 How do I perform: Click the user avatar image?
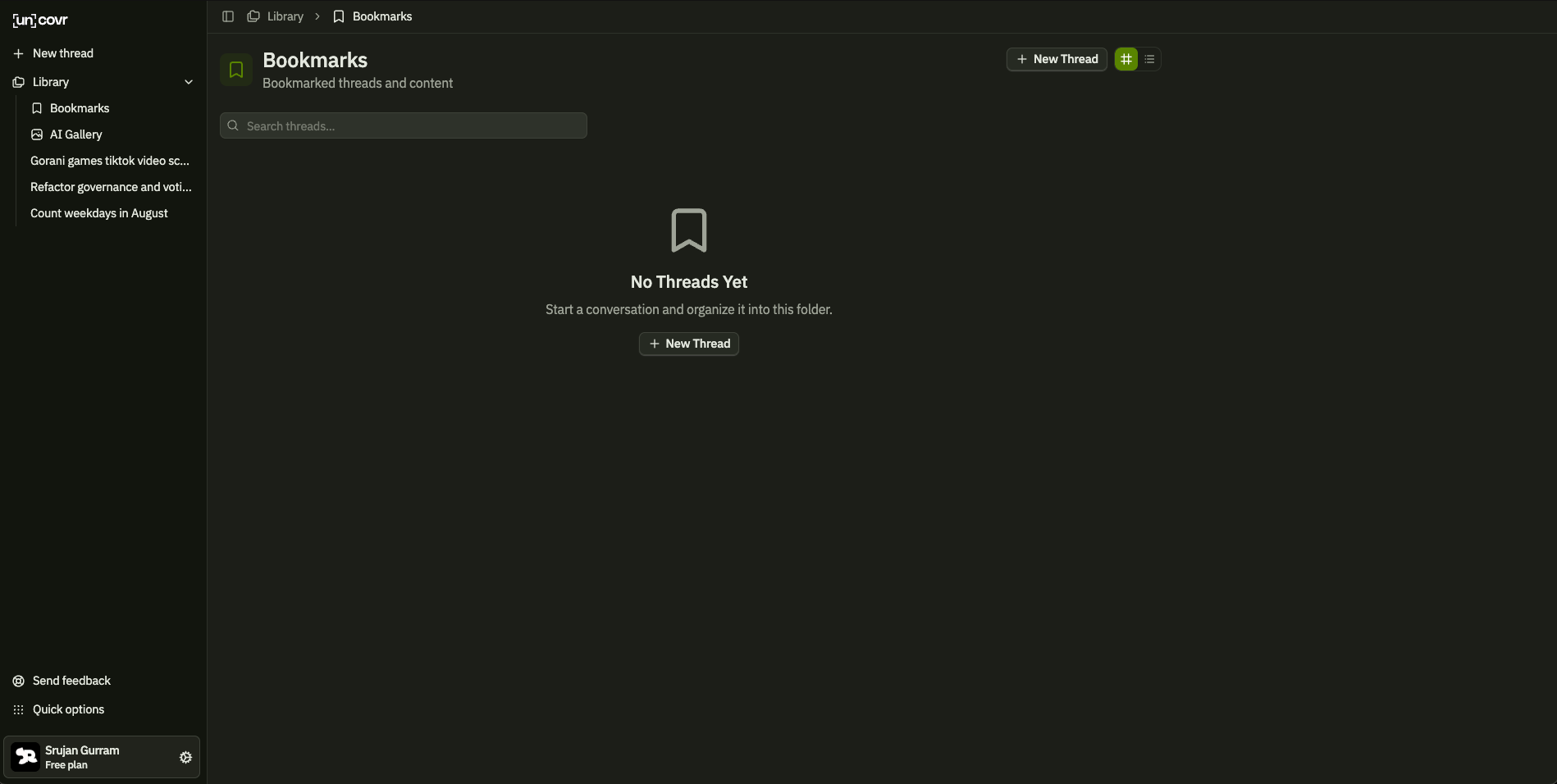click(x=25, y=757)
